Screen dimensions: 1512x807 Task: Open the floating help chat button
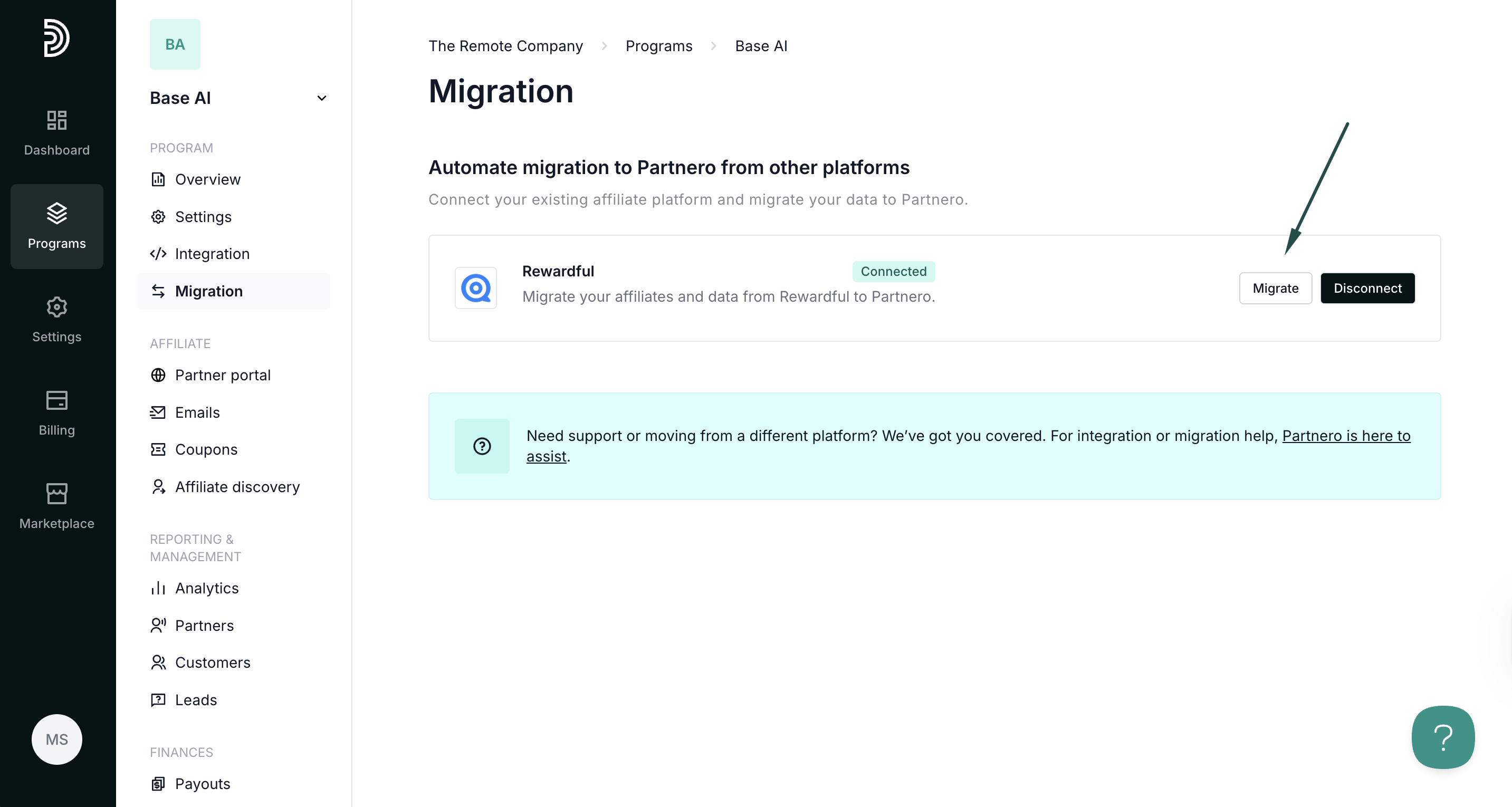[1442, 737]
